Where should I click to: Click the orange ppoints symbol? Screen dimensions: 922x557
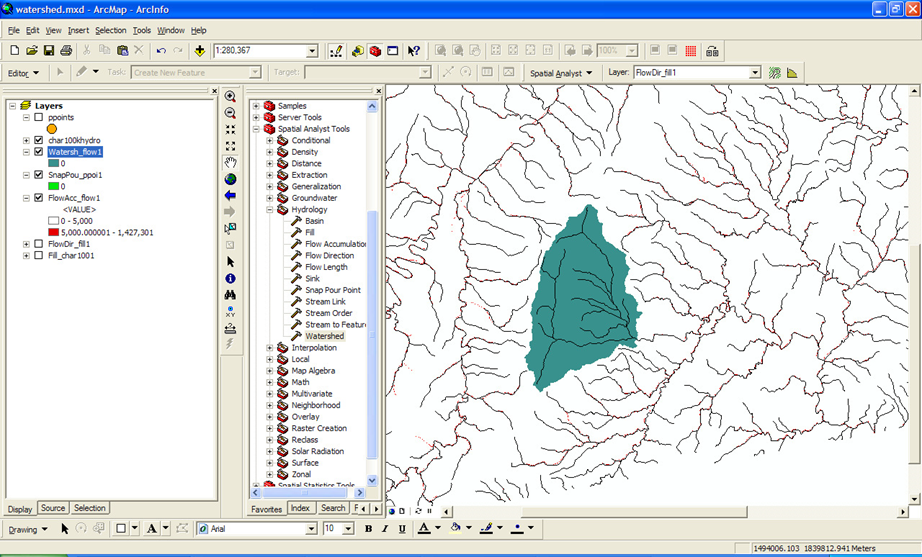tap(52, 129)
